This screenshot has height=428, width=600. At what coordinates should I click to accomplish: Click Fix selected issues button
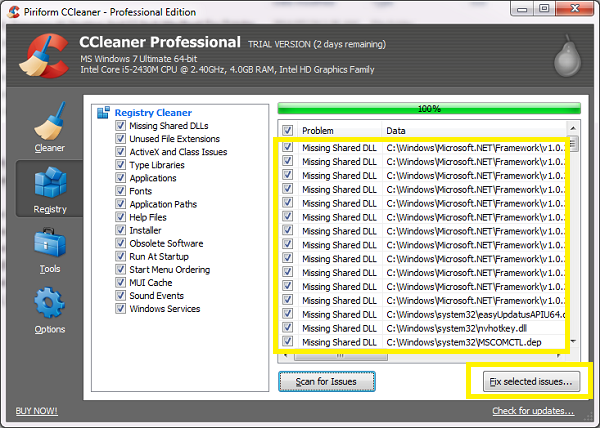532,381
